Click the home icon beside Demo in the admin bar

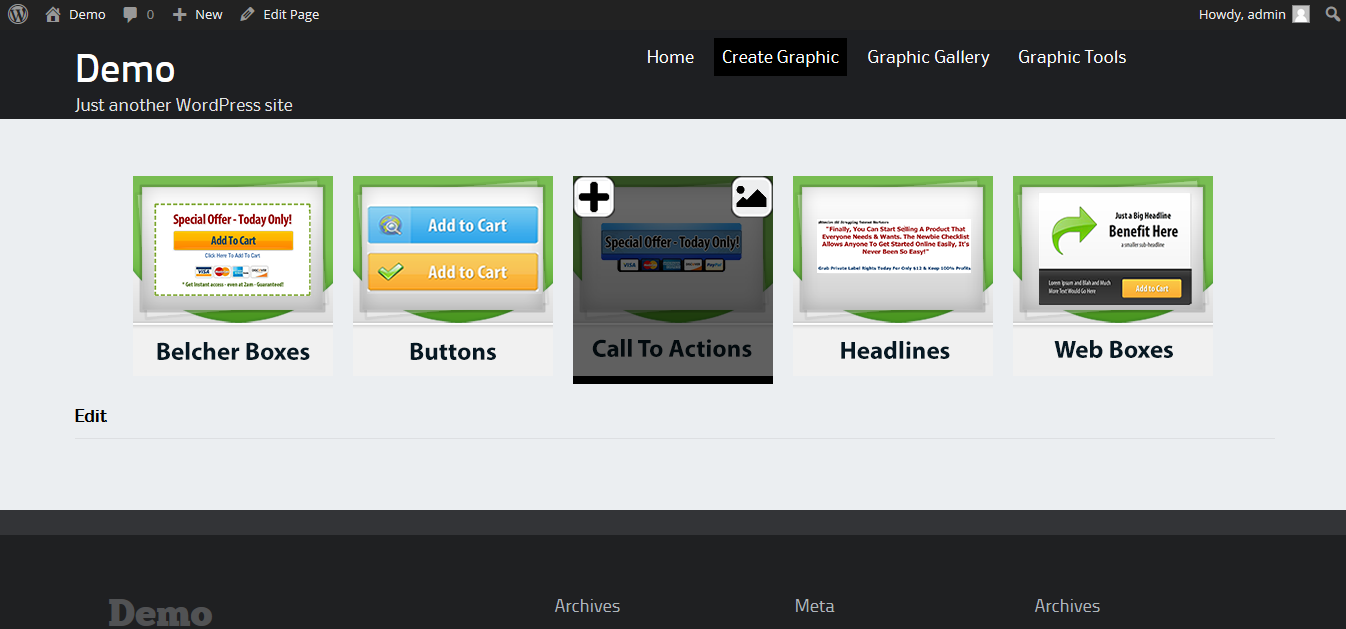coord(53,14)
